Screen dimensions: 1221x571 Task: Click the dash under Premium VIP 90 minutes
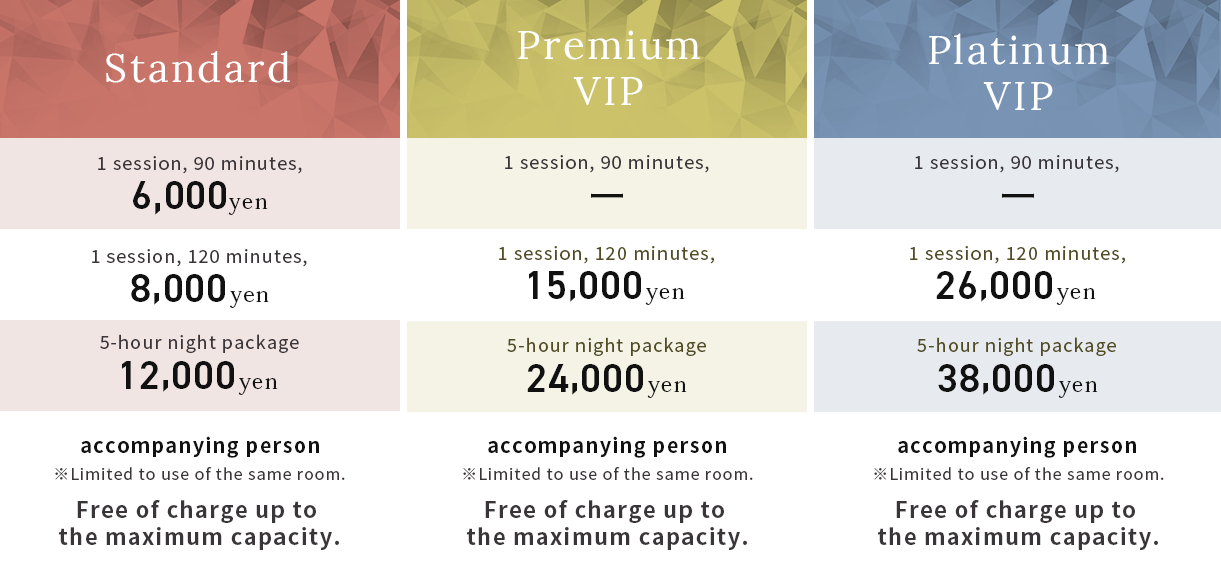[x=607, y=196]
